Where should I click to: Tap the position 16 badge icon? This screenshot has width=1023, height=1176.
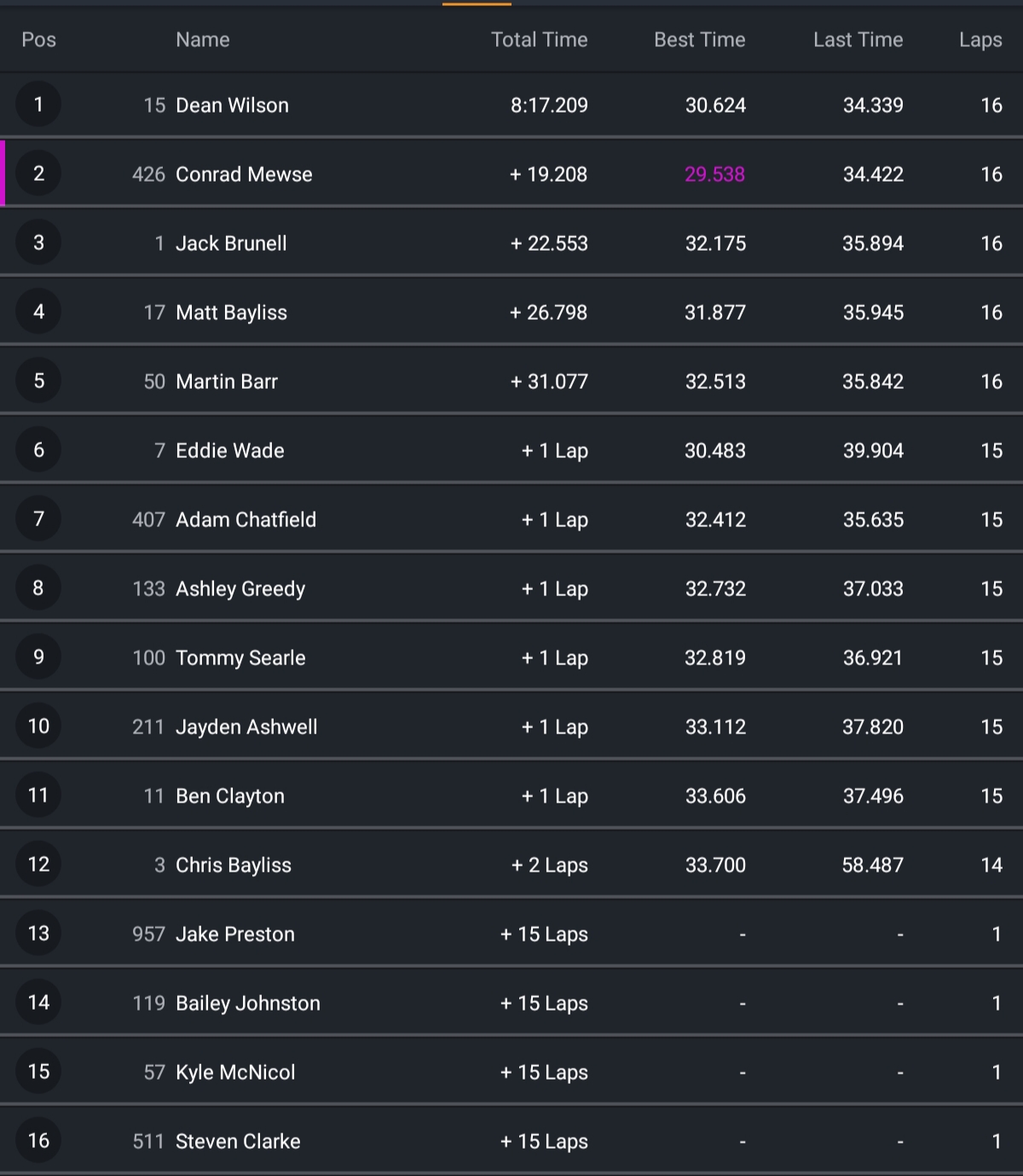coord(38,1141)
